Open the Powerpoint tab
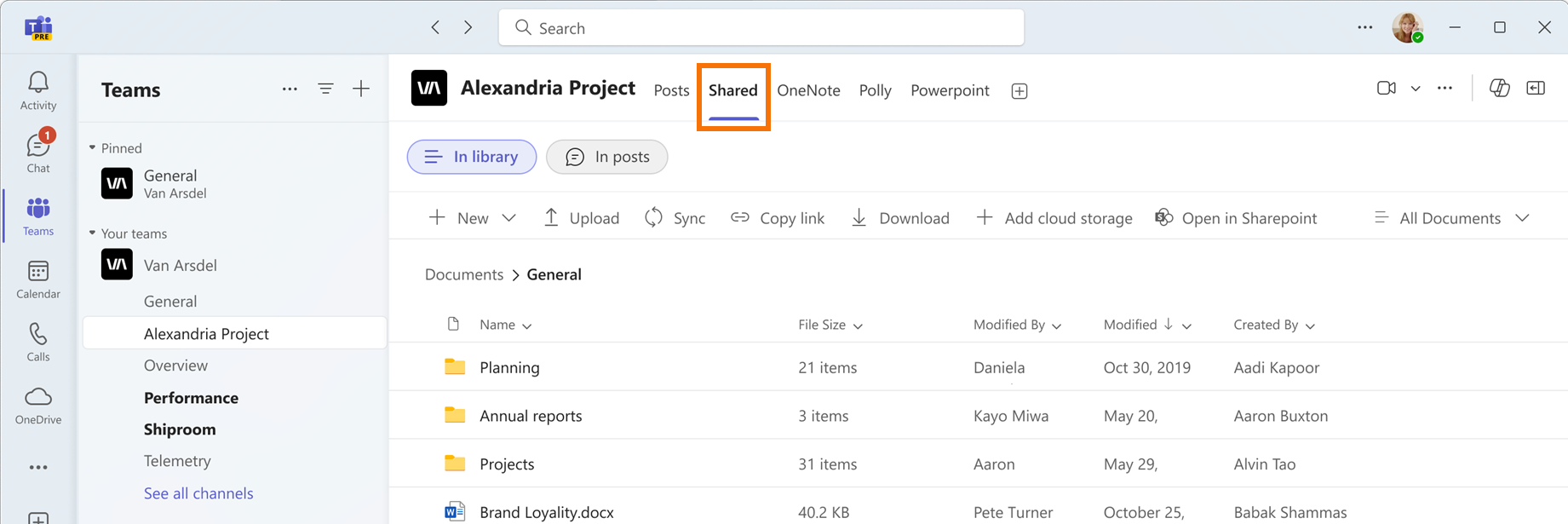This screenshot has height=524, width=1568. (950, 90)
